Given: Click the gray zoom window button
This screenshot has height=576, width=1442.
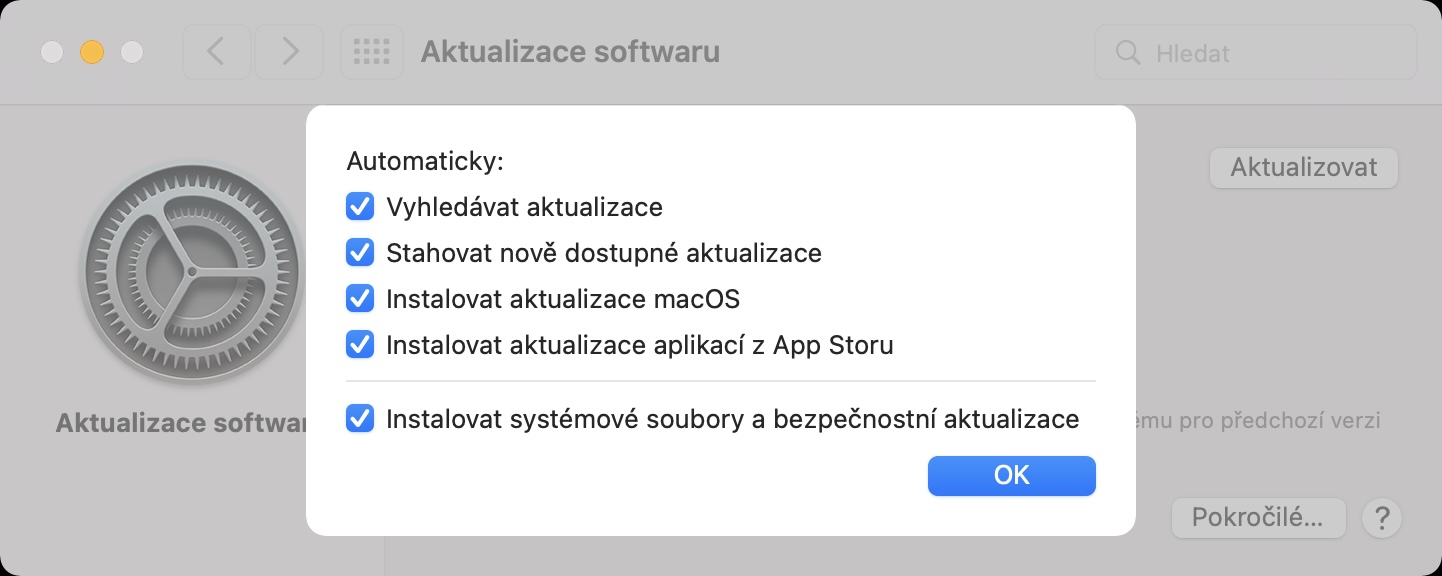Looking at the screenshot, I should [132, 52].
